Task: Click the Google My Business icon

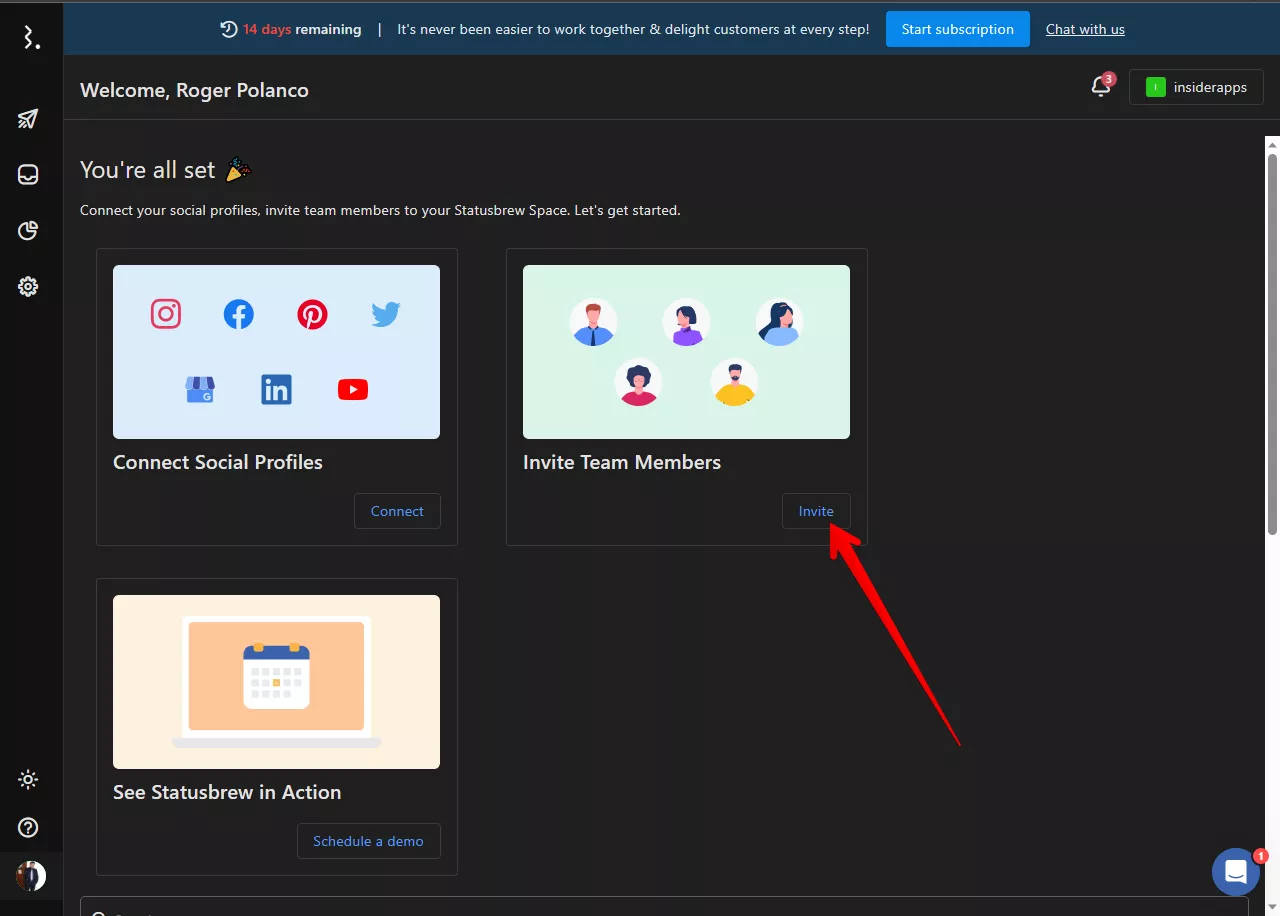Action: click(x=200, y=389)
